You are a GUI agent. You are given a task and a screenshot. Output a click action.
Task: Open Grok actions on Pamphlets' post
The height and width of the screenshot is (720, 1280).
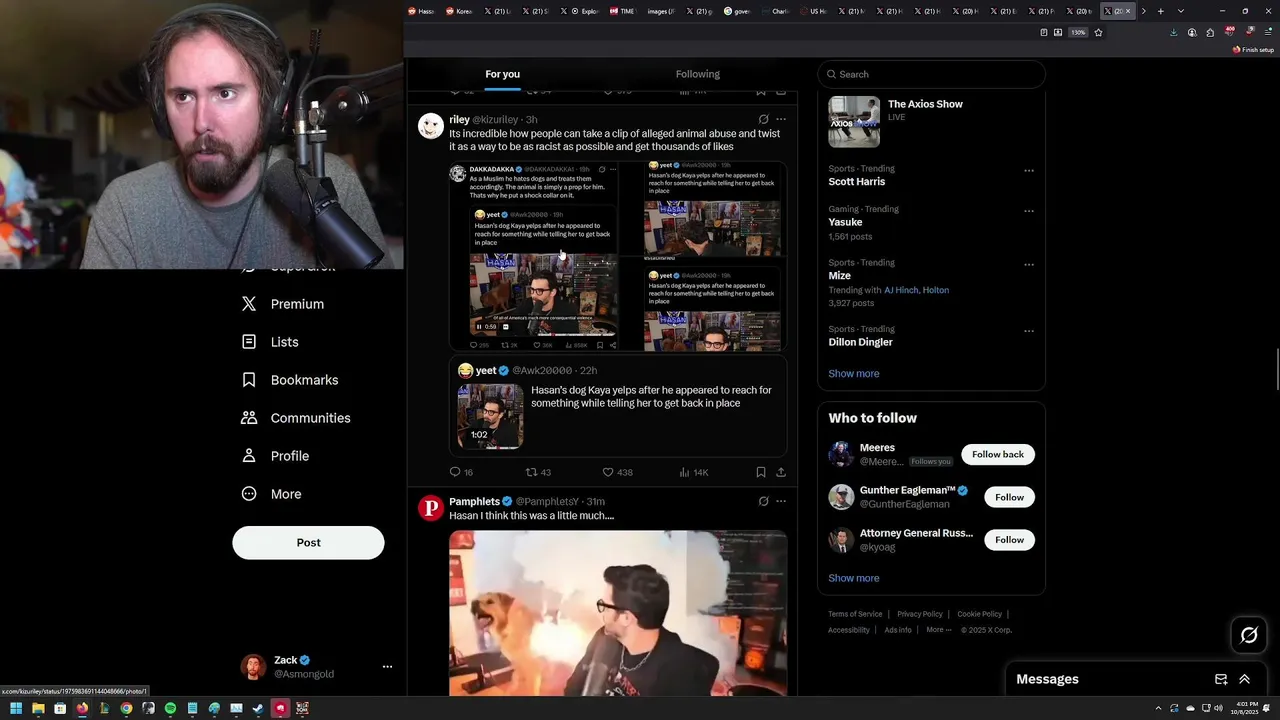pos(763,501)
